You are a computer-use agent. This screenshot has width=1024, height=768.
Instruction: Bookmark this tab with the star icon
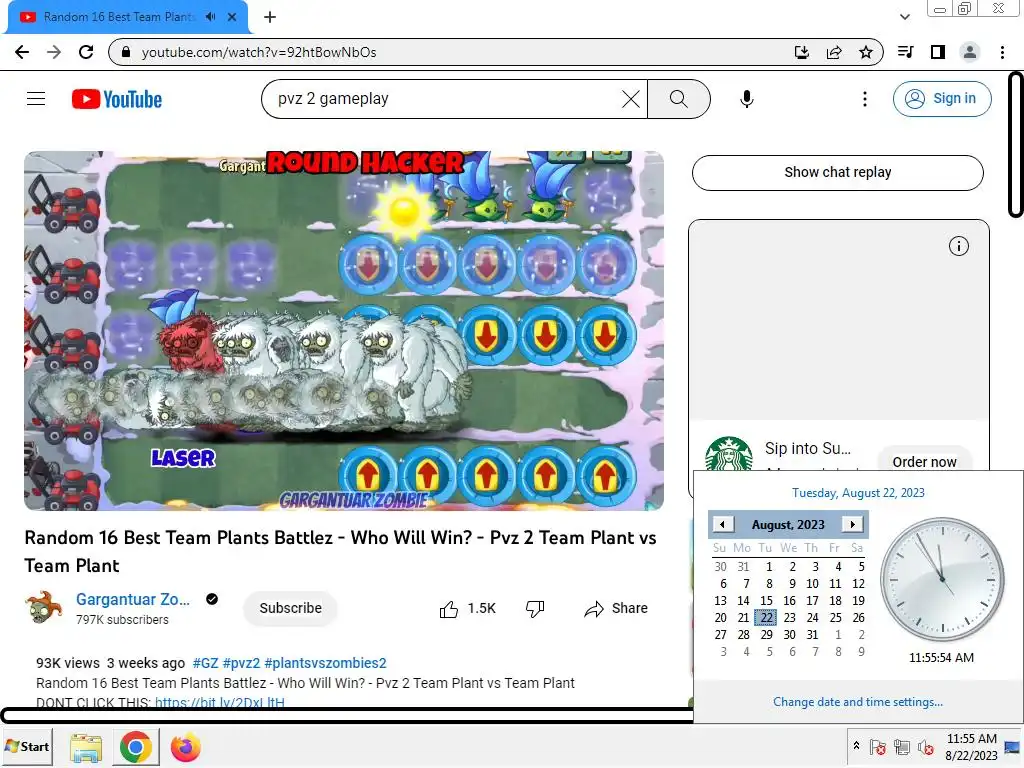(x=866, y=52)
